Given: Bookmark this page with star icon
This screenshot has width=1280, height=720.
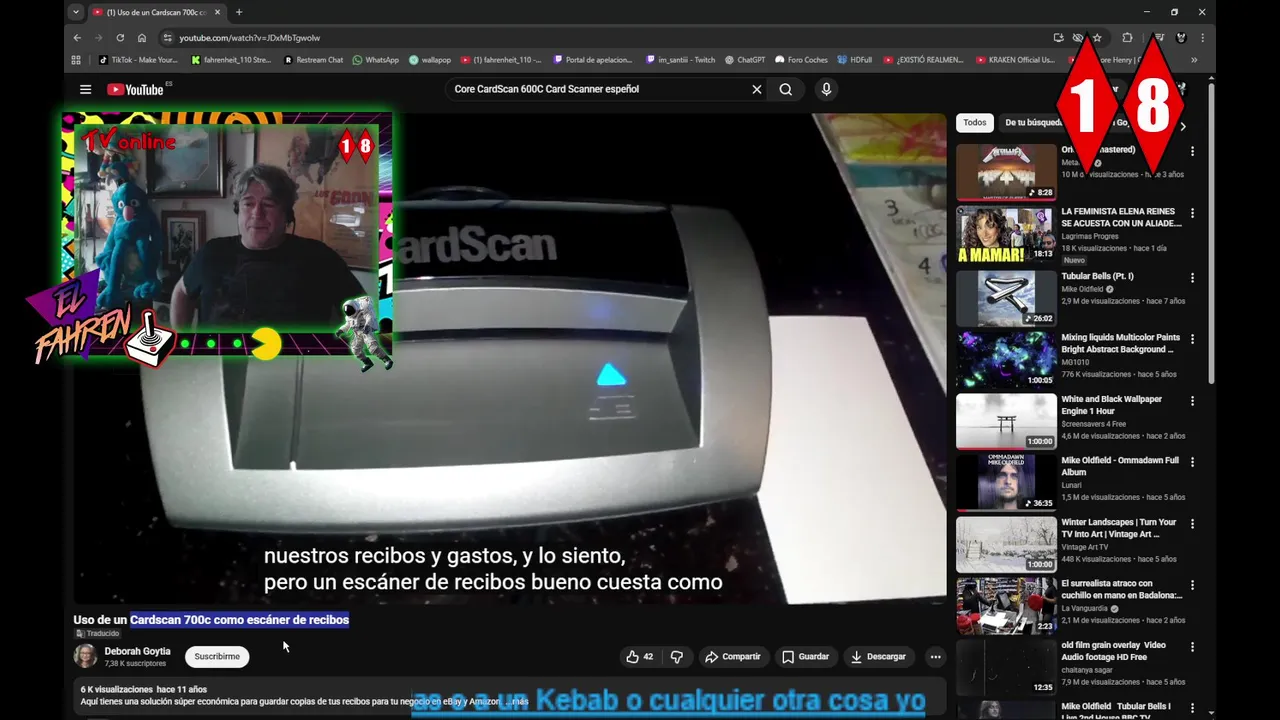Looking at the screenshot, I should click(x=1097, y=38).
